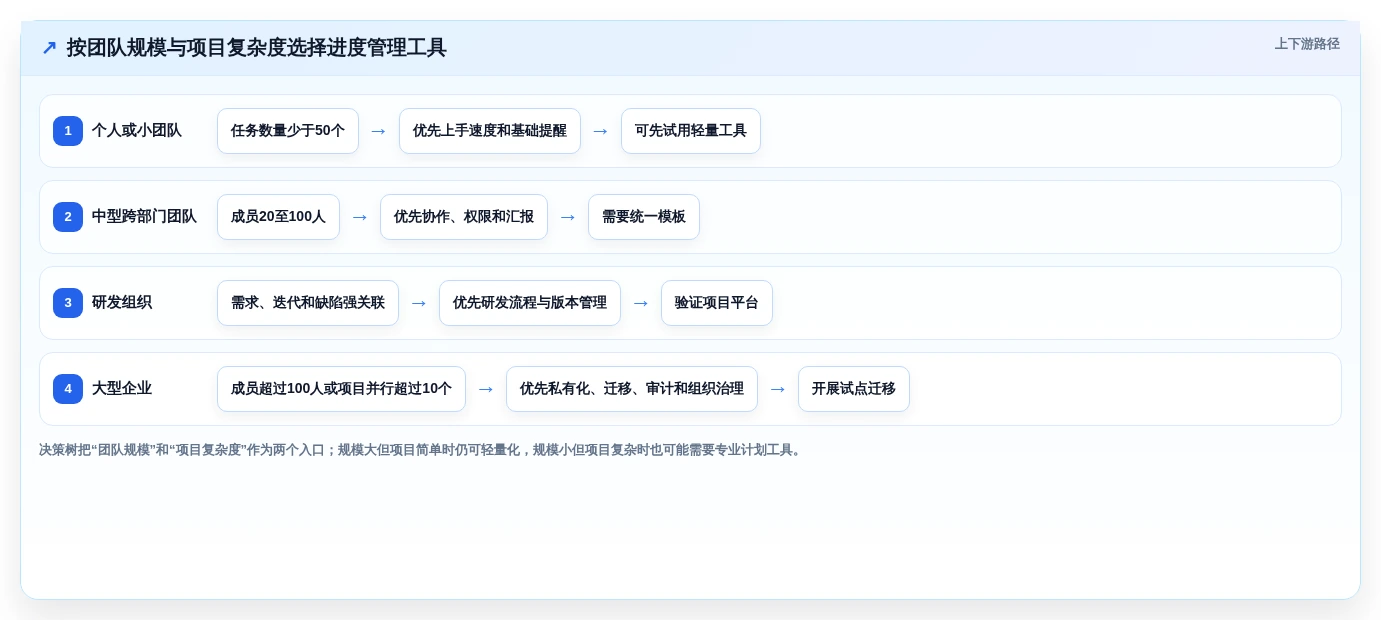1381x620 pixels.
Task: Click the 成员超过100人或项目并行超过10个 node
Action: coord(341,389)
